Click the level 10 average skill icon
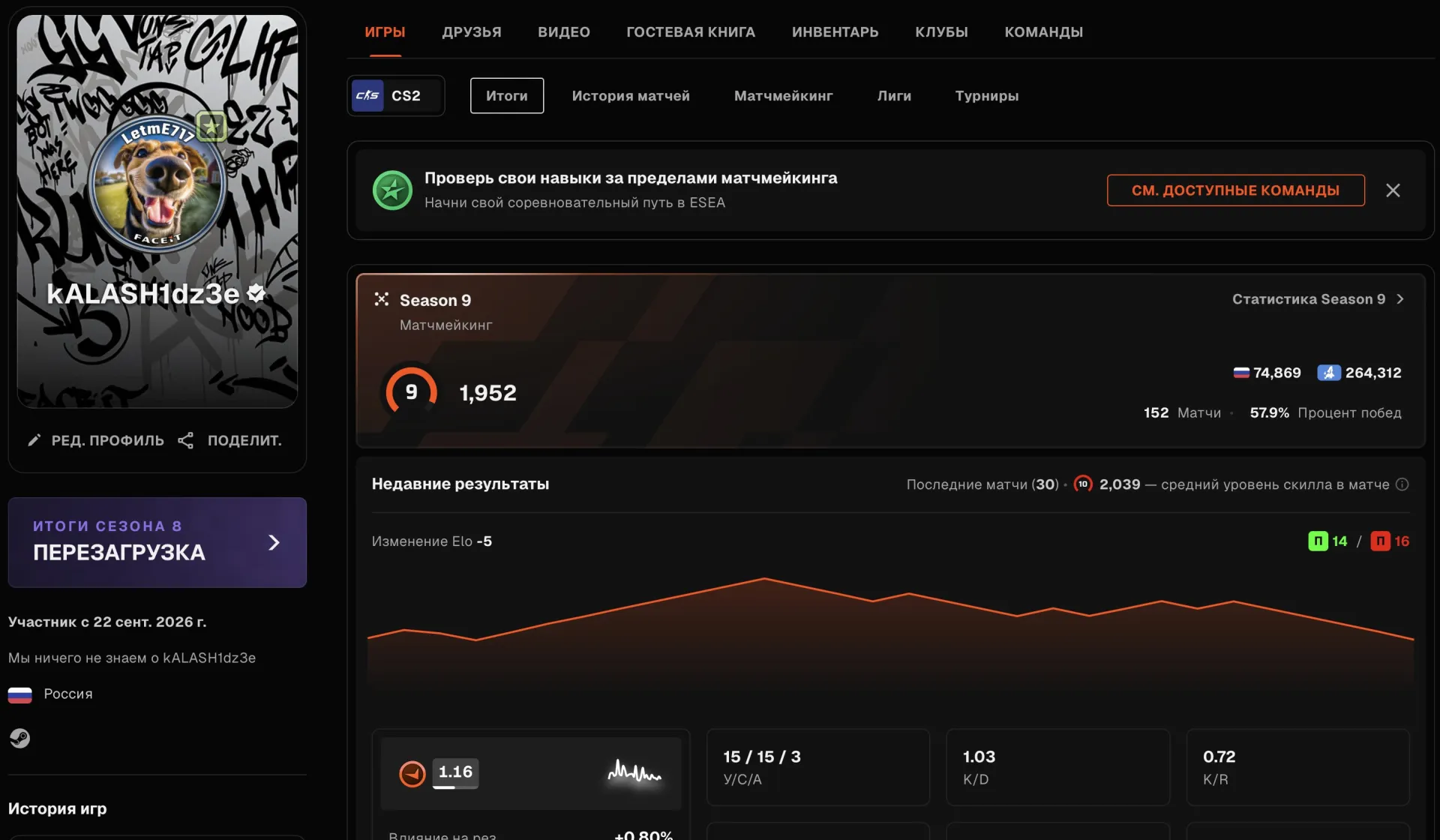Screen dimensions: 1440x840 click(1083, 484)
